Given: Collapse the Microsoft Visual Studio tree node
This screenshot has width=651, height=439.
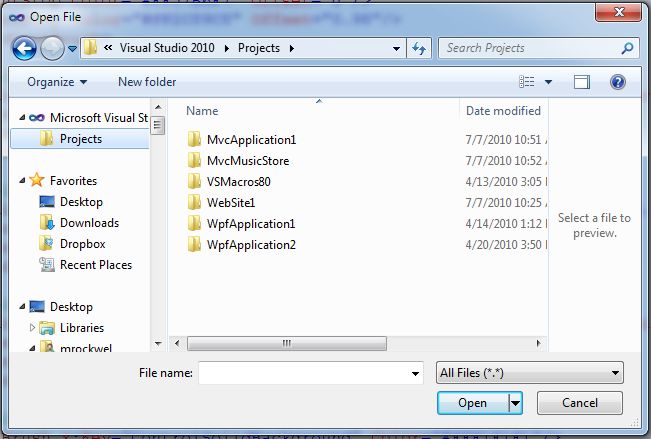Looking at the screenshot, I should coord(22,118).
